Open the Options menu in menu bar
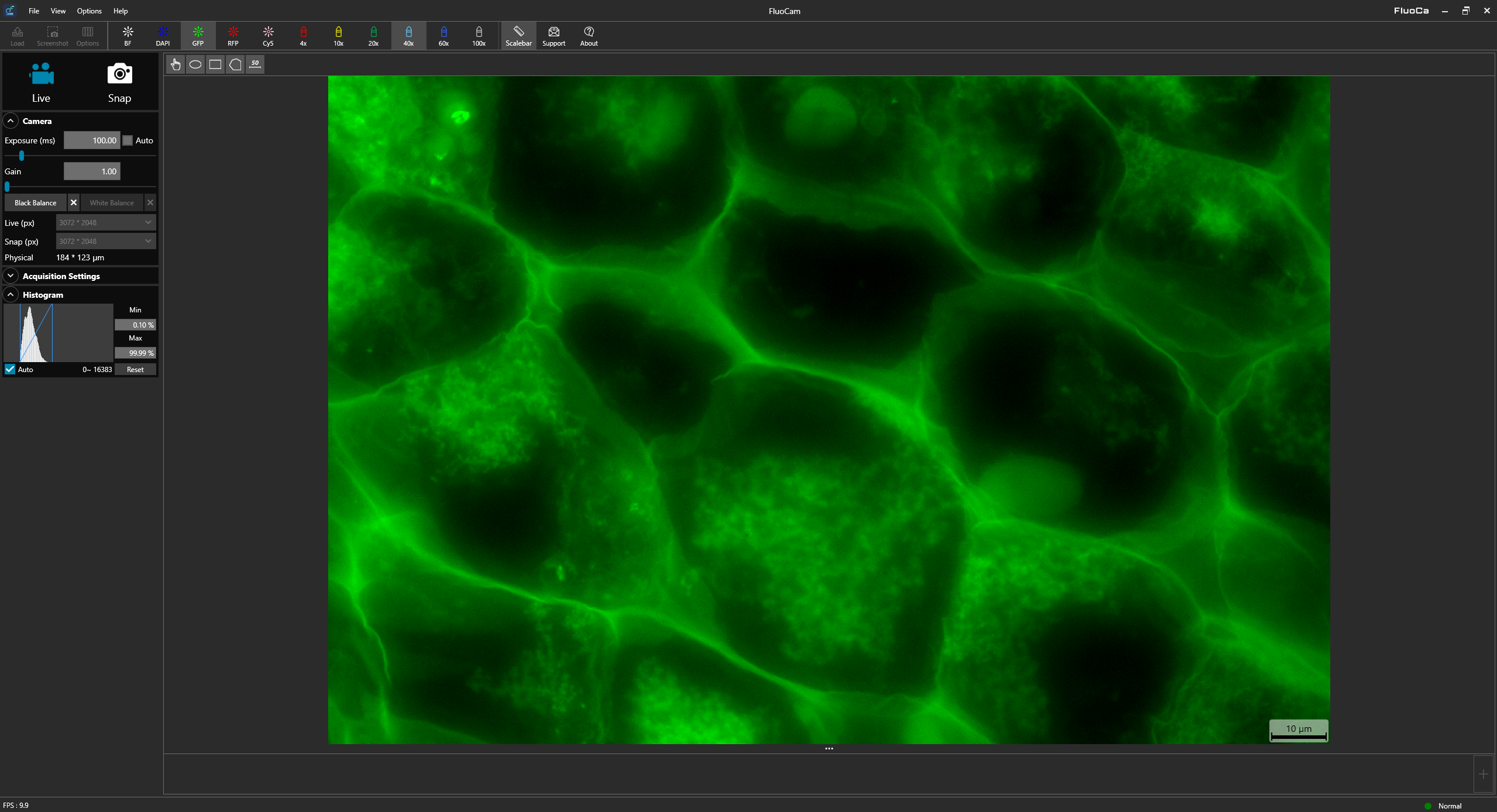The width and height of the screenshot is (1497, 812). pyautogui.click(x=89, y=11)
